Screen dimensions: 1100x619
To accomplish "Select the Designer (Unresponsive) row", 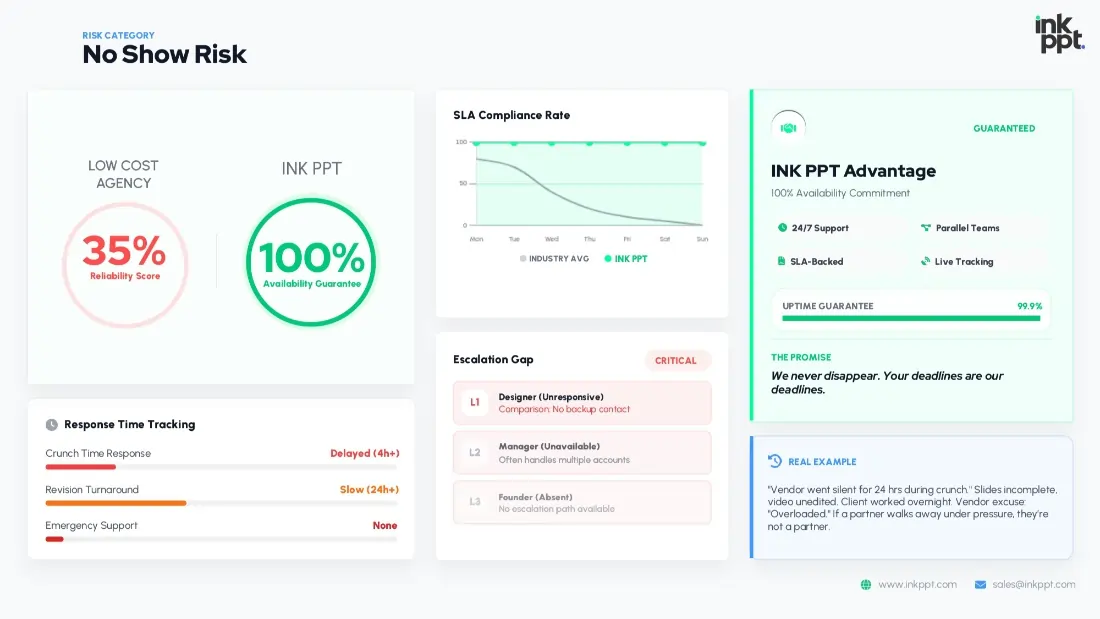I will click(x=582, y=403).
